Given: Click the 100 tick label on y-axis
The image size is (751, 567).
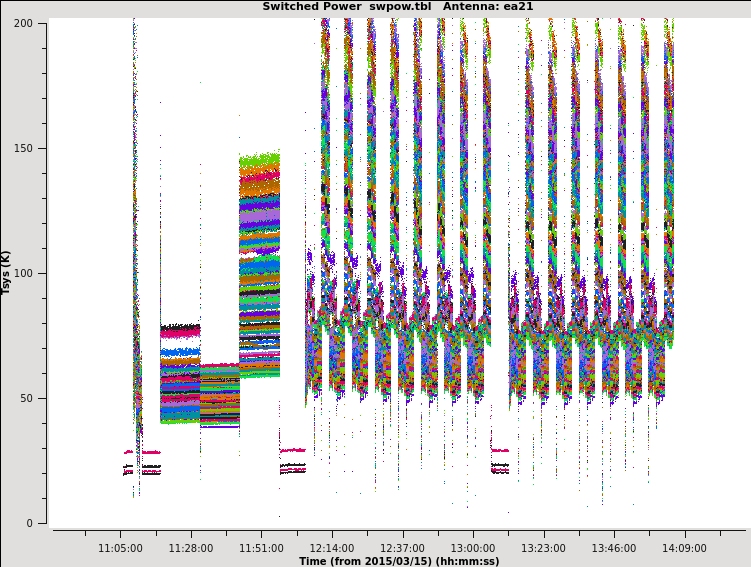Looking at the screenshot, I should click(22, 273).
